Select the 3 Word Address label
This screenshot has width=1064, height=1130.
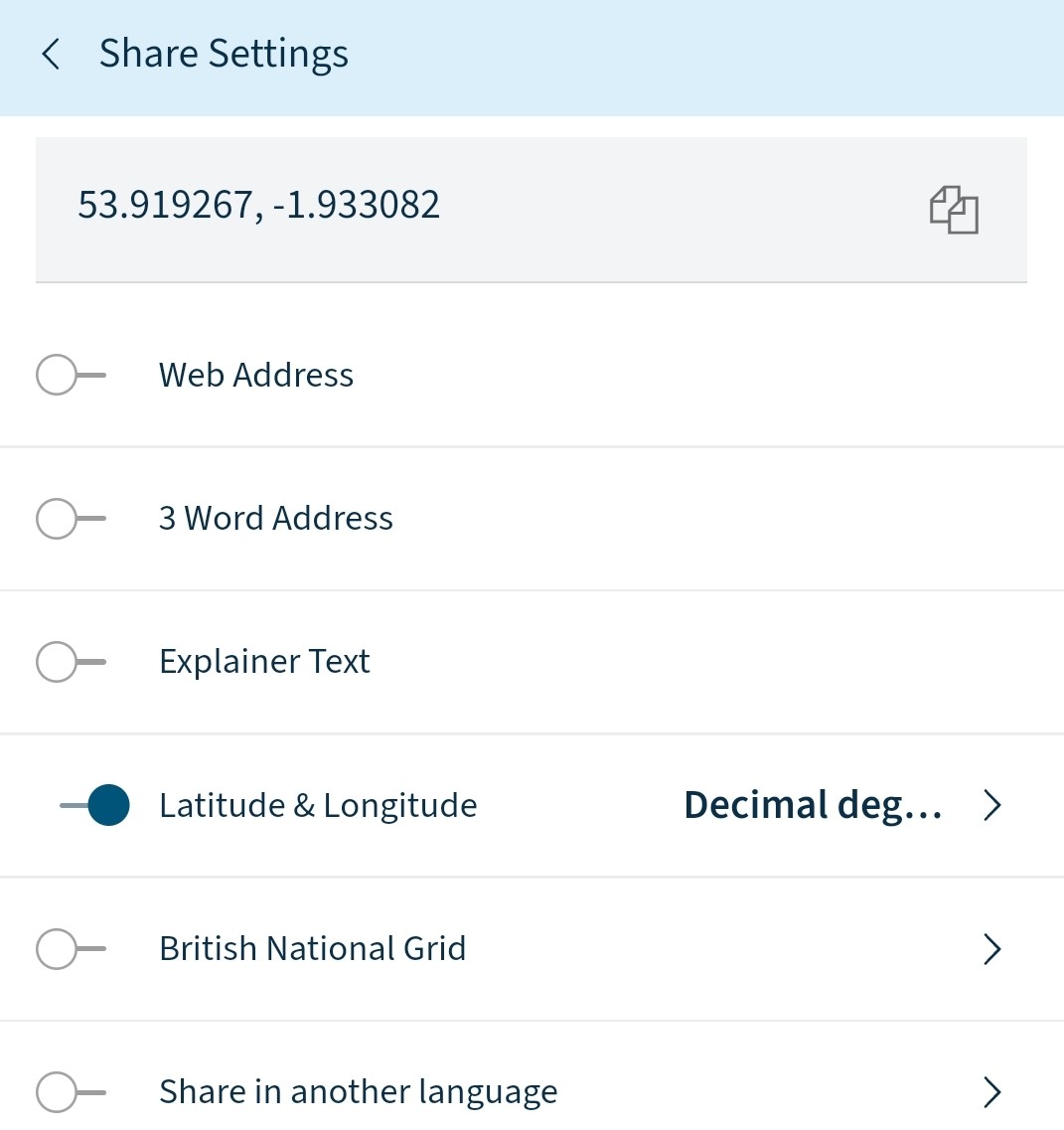click(x=276, y=518)
